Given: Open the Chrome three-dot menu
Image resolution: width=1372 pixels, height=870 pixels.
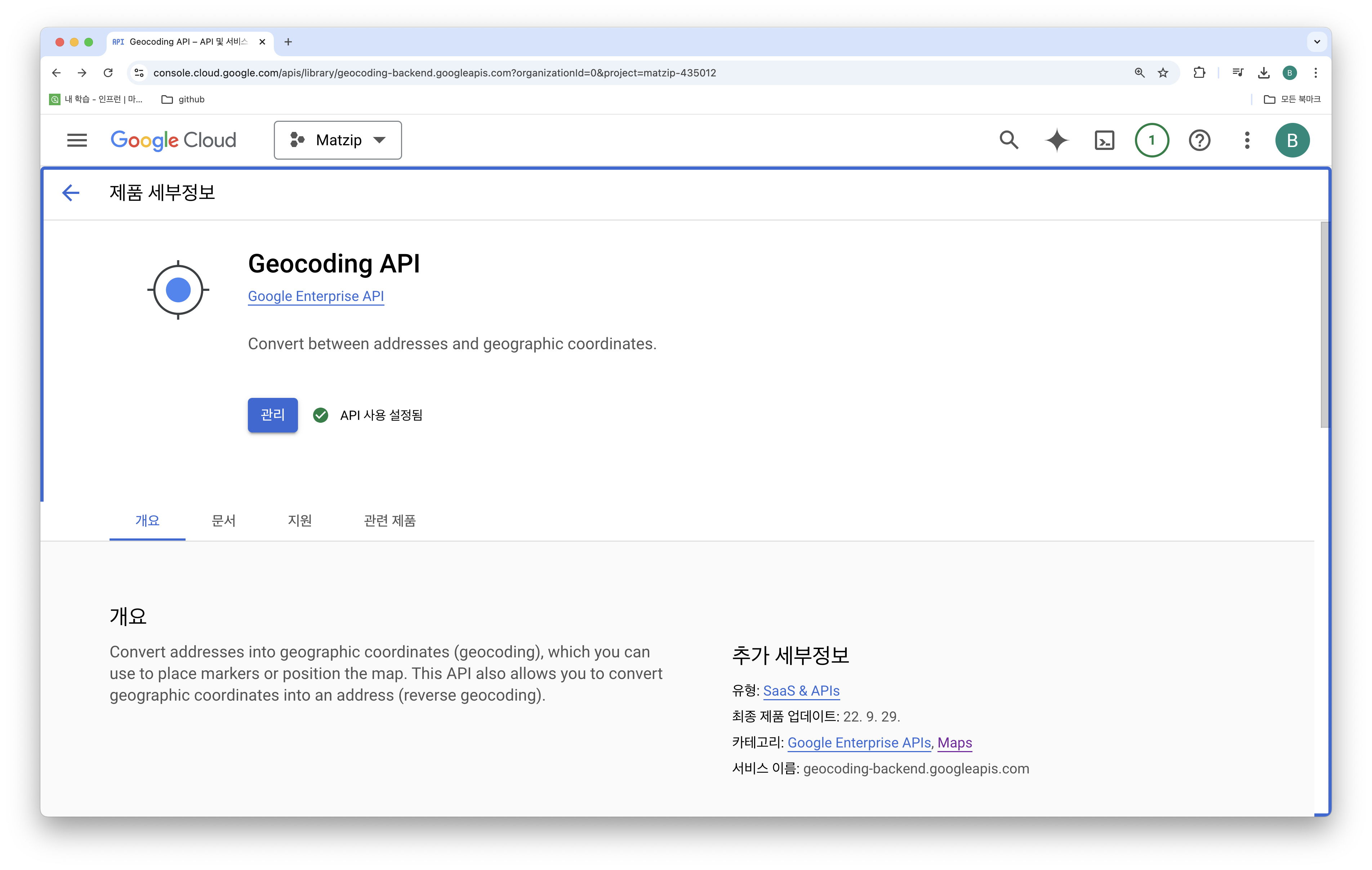Looking at the screenshot, I should [1315, 73].
